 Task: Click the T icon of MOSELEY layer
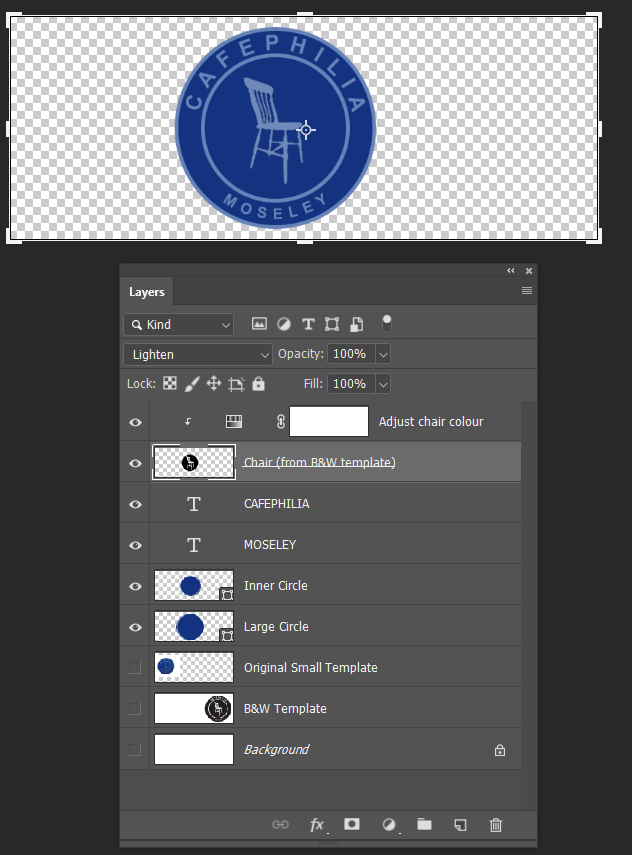click(x=194, y=545)
